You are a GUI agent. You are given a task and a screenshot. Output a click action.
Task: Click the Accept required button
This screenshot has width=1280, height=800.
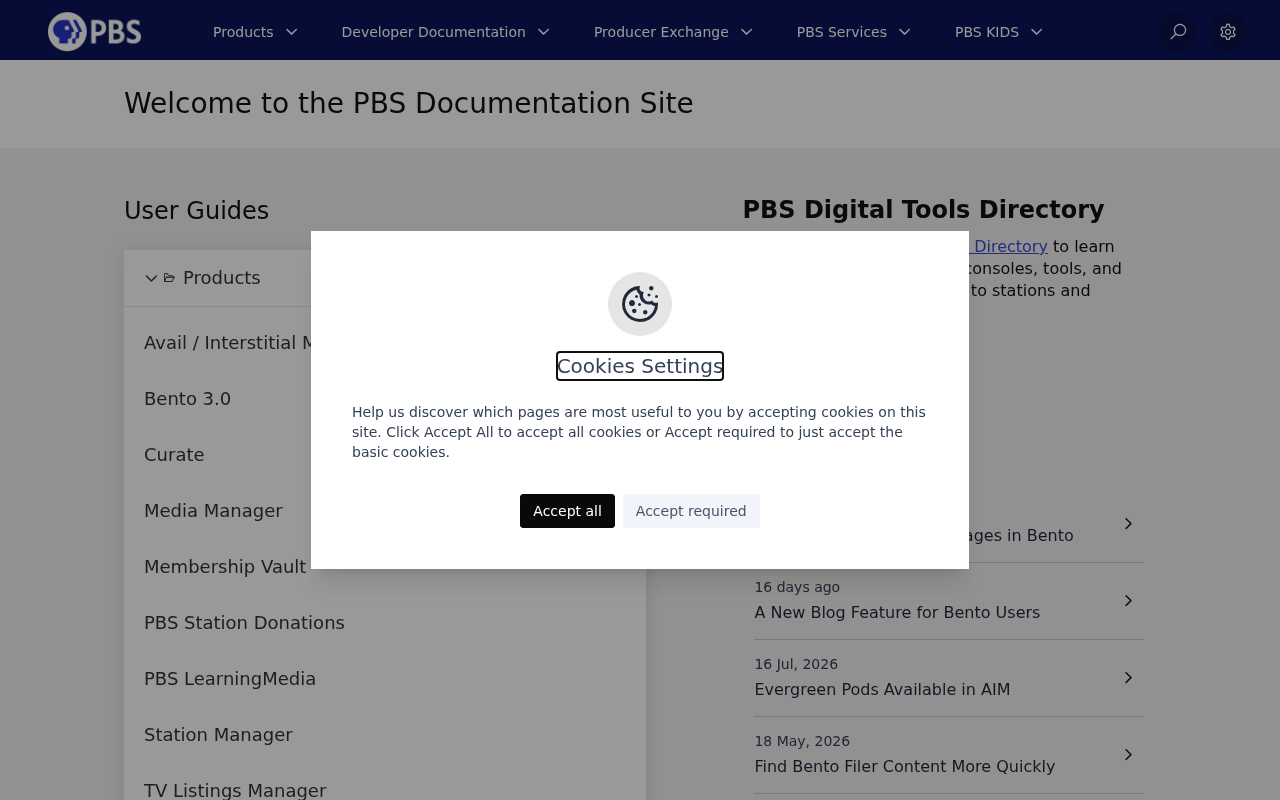tap(691, 511)
